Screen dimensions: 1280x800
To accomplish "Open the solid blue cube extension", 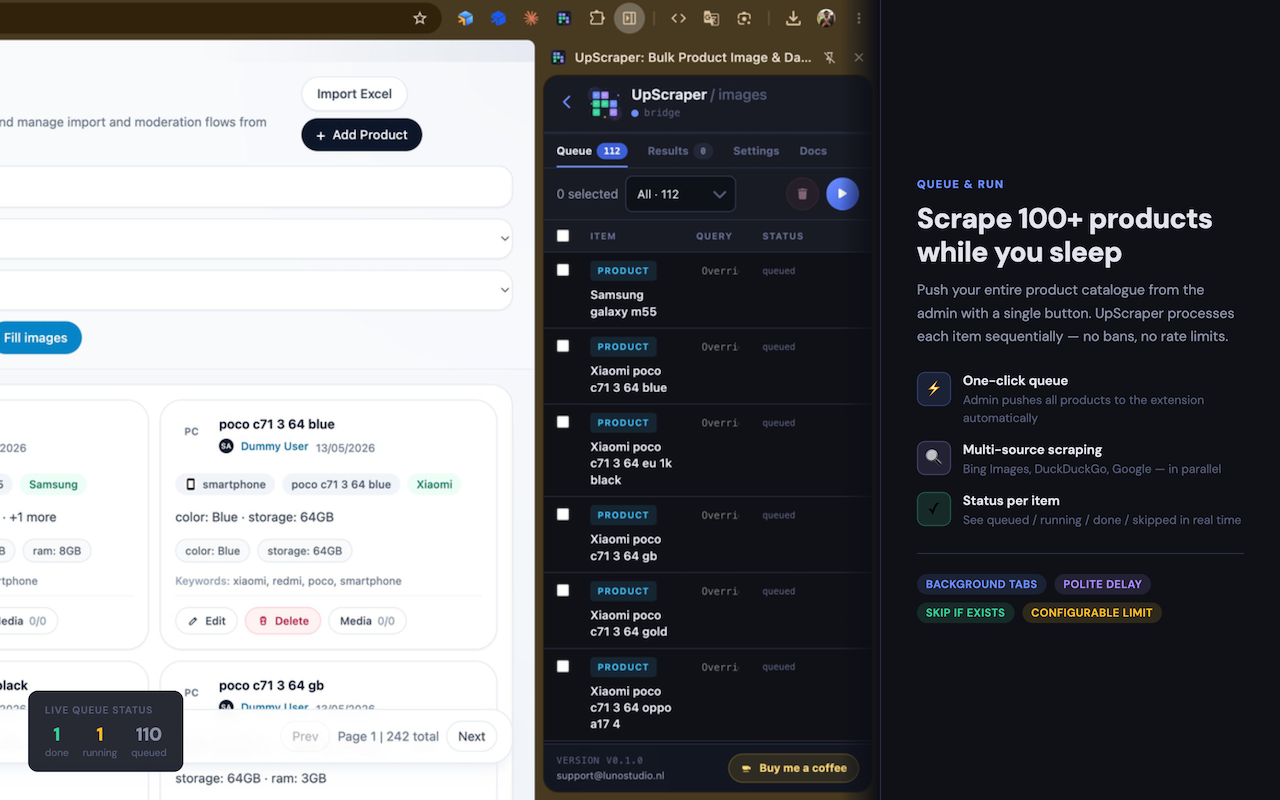I will 498,18.
